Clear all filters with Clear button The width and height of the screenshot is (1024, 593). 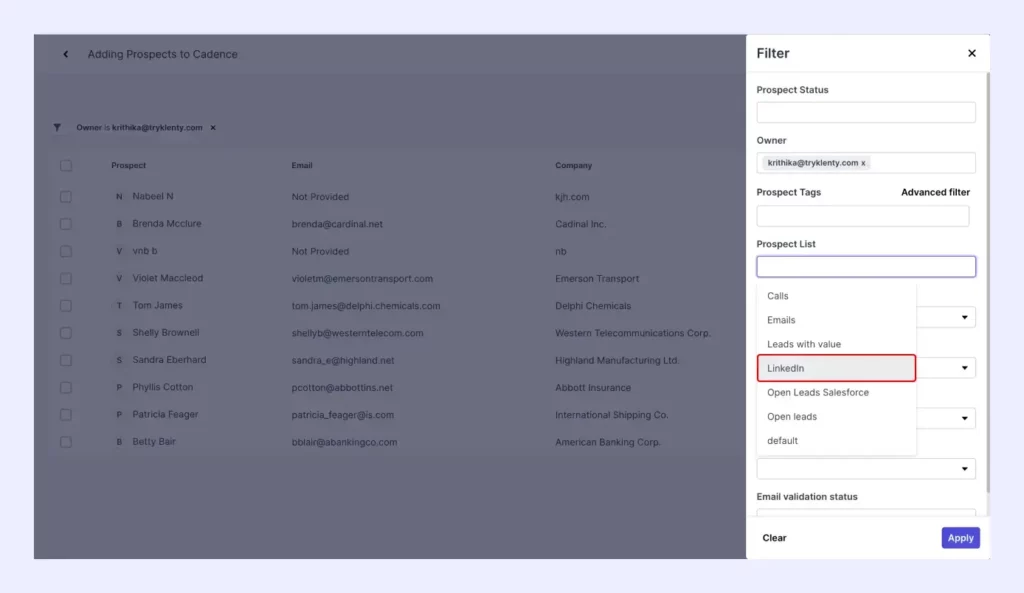(774, 537)
